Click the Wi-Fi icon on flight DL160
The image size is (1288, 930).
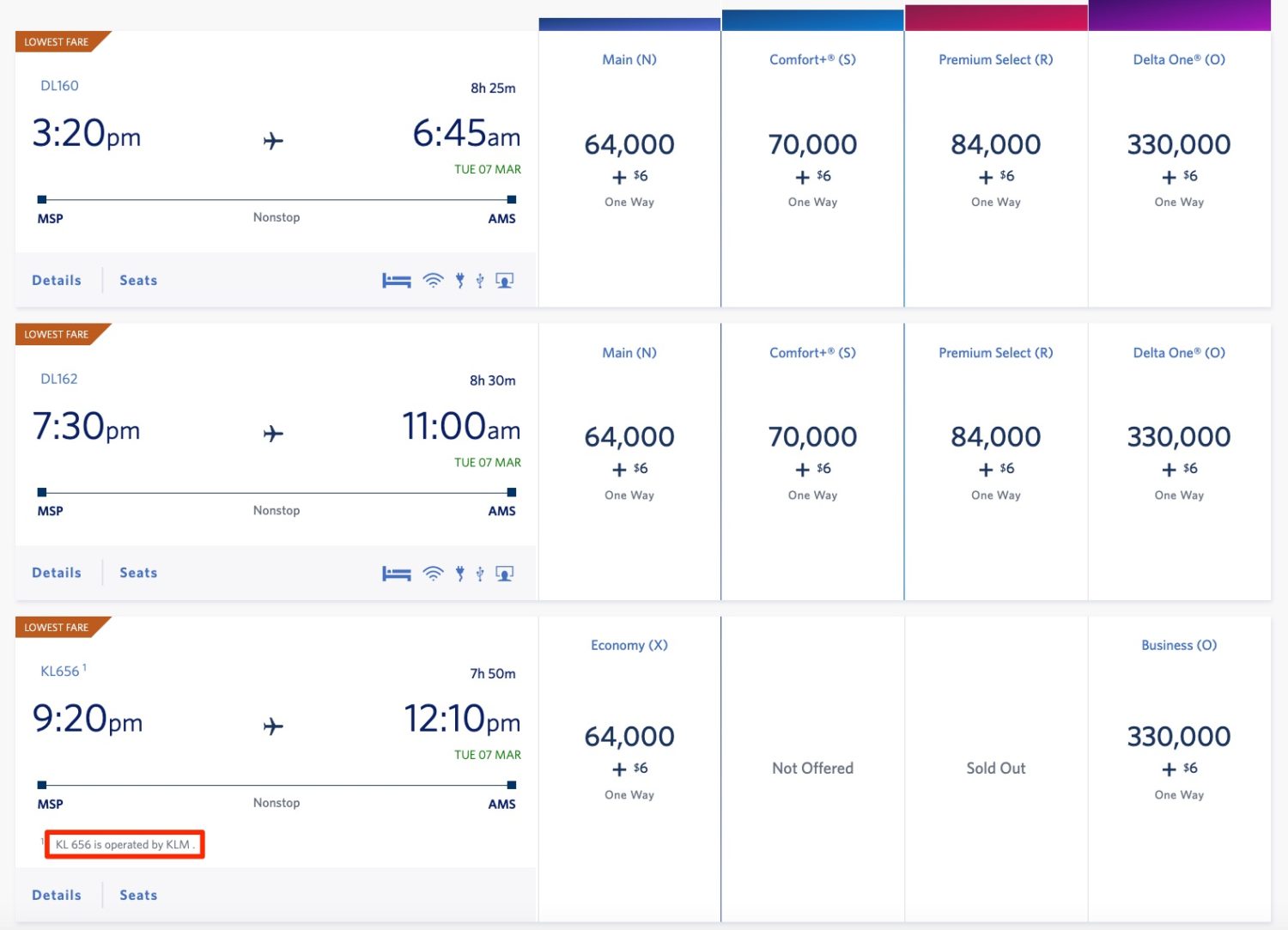coord(434,281)
